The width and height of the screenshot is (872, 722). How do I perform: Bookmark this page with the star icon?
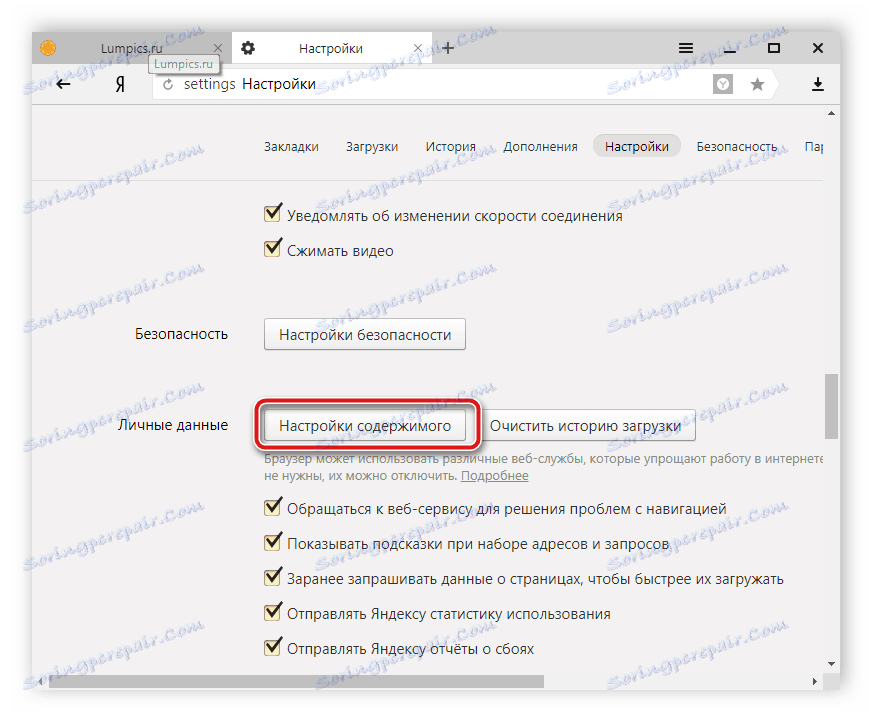coord(757,85)
